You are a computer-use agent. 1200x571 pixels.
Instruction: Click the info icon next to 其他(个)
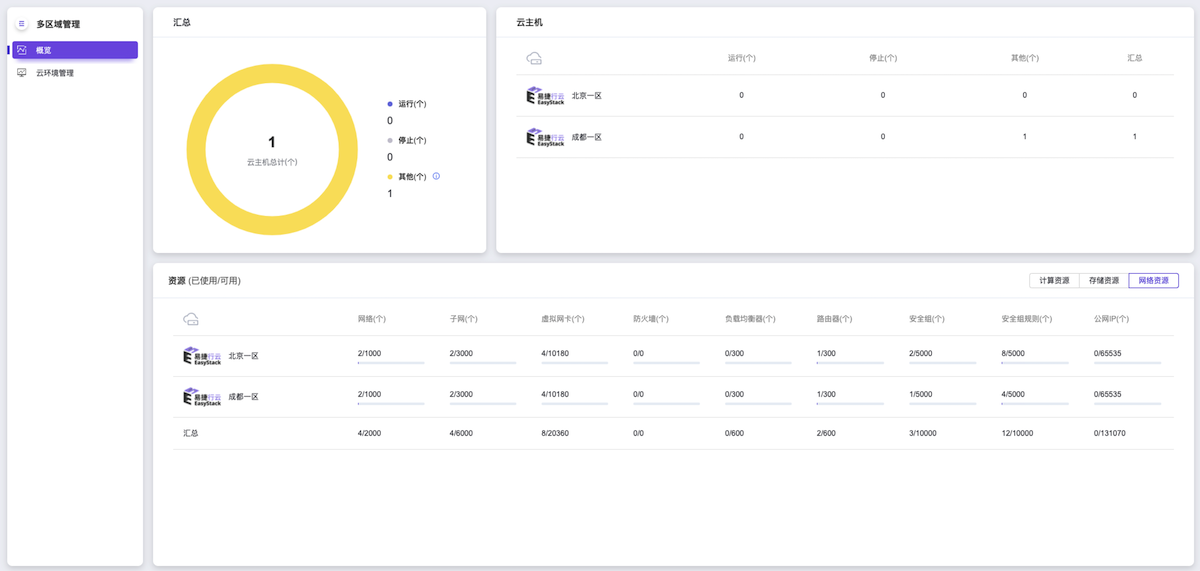pos(436,176)
